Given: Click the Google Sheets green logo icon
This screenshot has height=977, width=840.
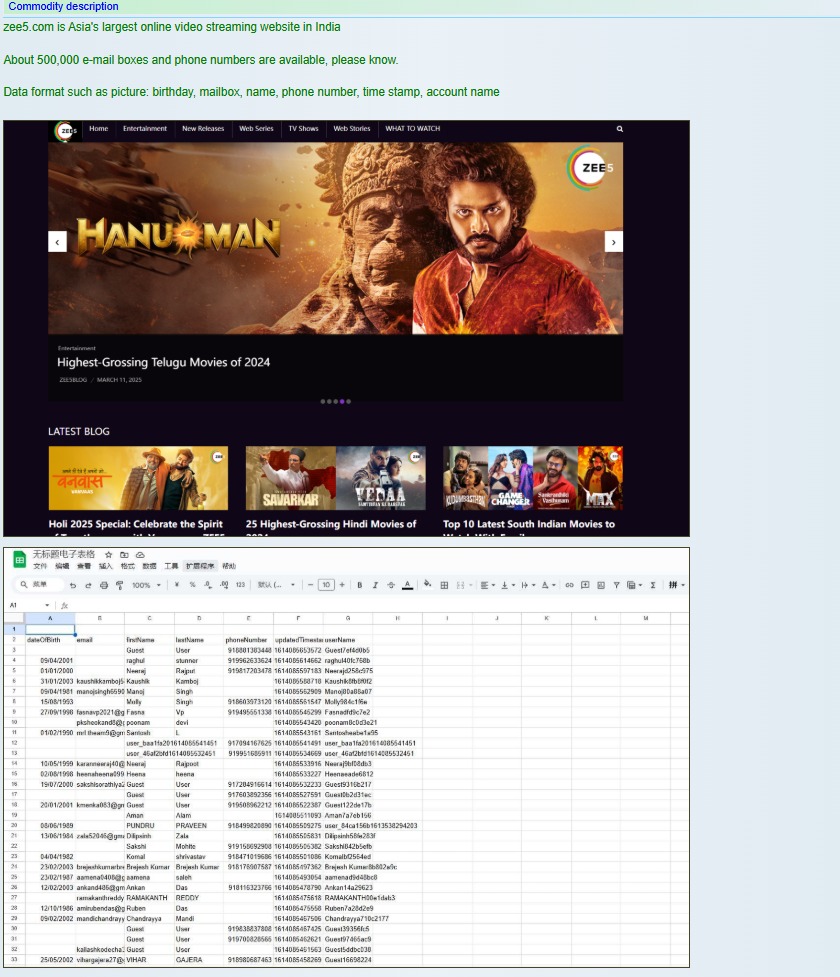Looking at the screenshot, I should (19, 560).
